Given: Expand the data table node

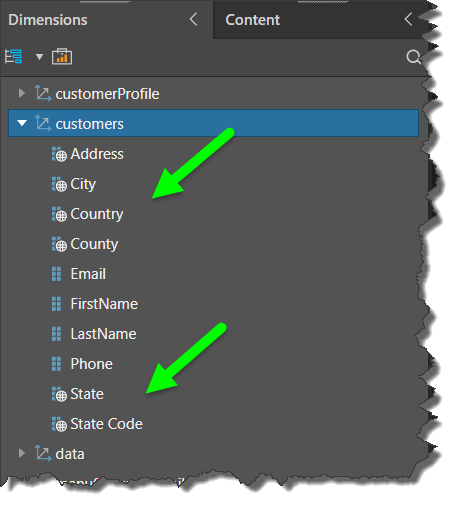Looking at the screenshot, I should point(22,453).
